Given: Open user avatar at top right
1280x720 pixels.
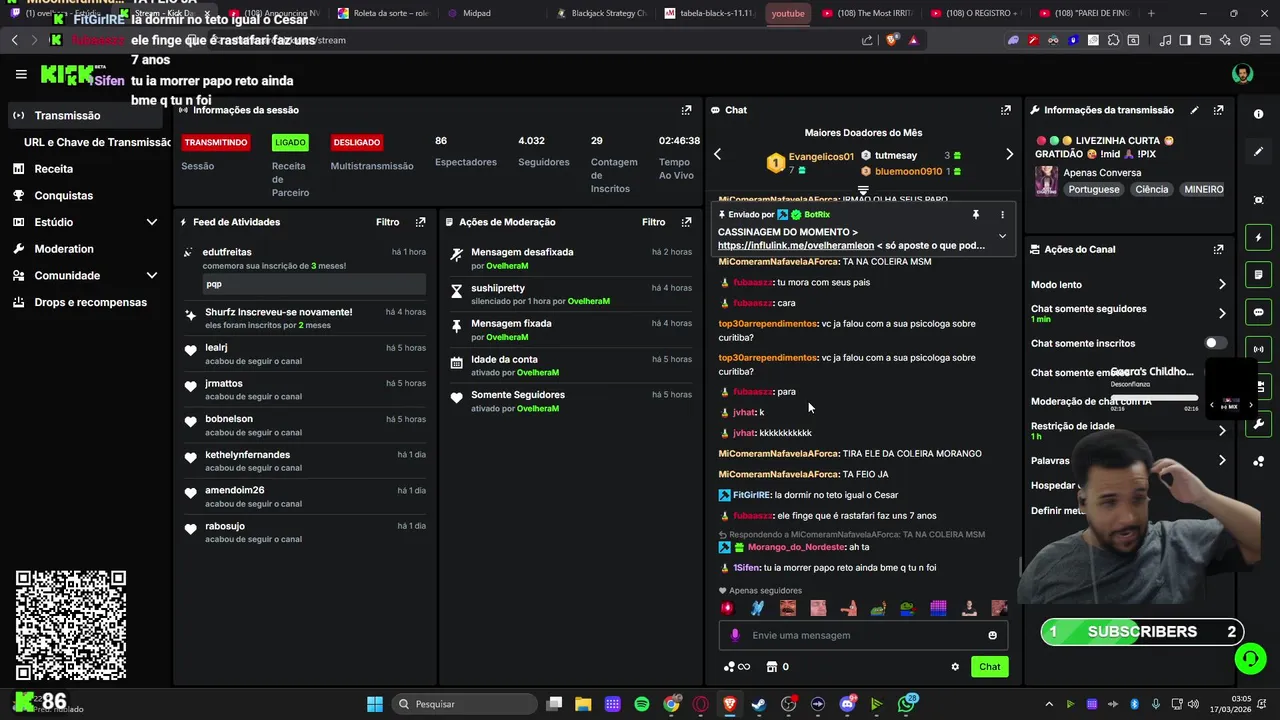Looking at the screenshot, I should [1242, 74].
